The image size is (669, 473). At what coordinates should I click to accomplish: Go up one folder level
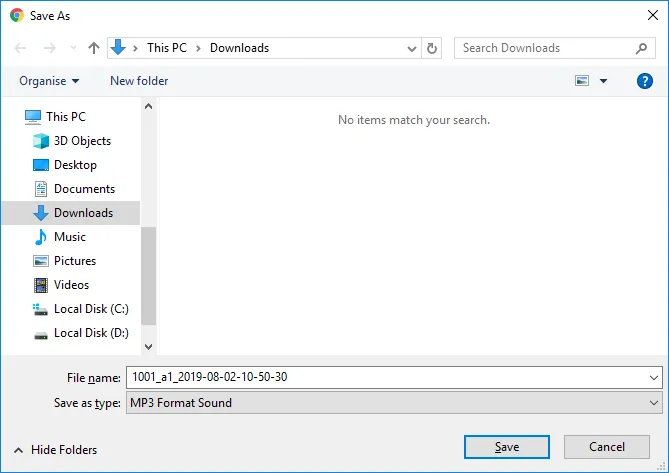(94, 48)
